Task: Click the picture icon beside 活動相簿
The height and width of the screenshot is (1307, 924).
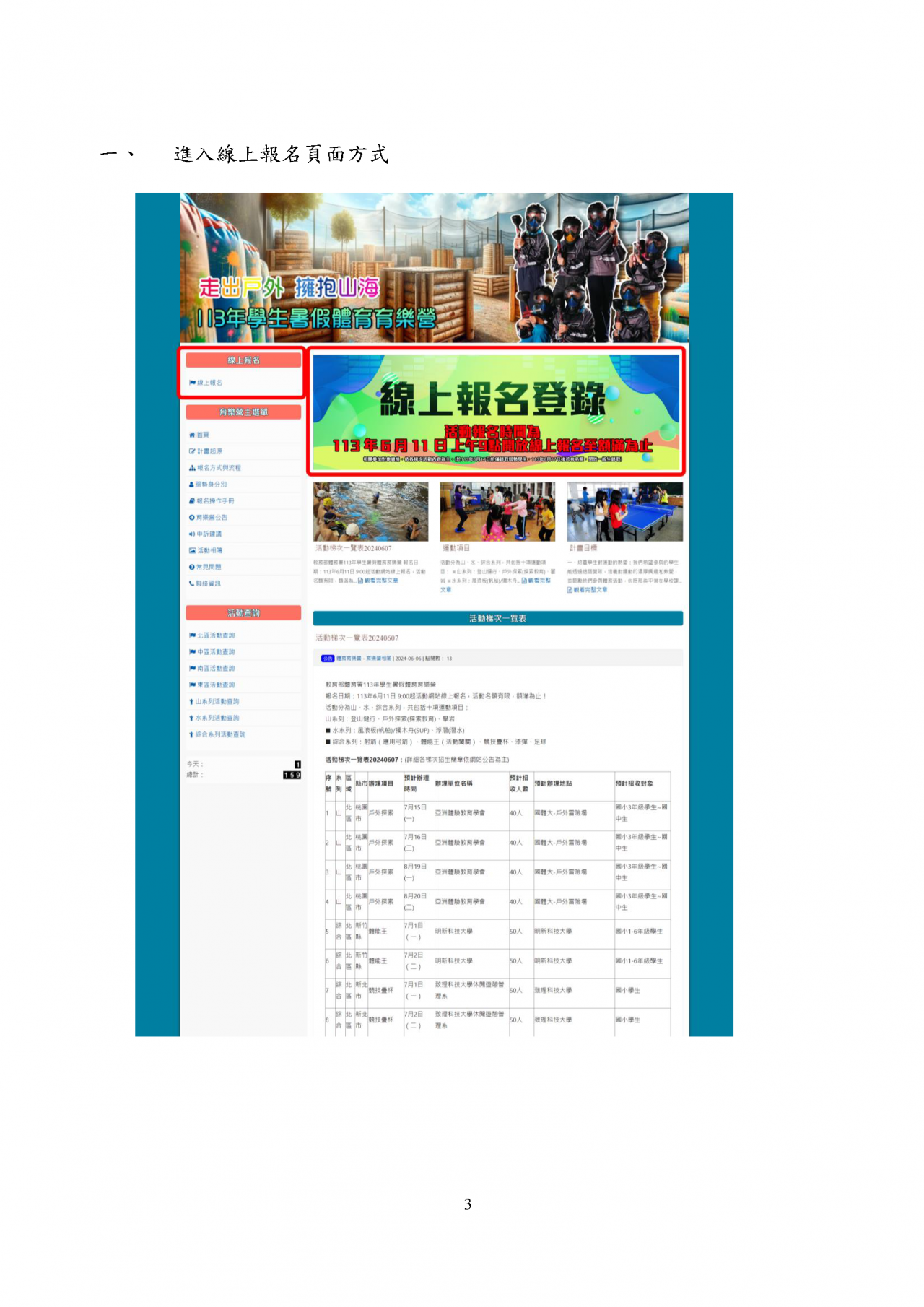Action: coord(192,551)
